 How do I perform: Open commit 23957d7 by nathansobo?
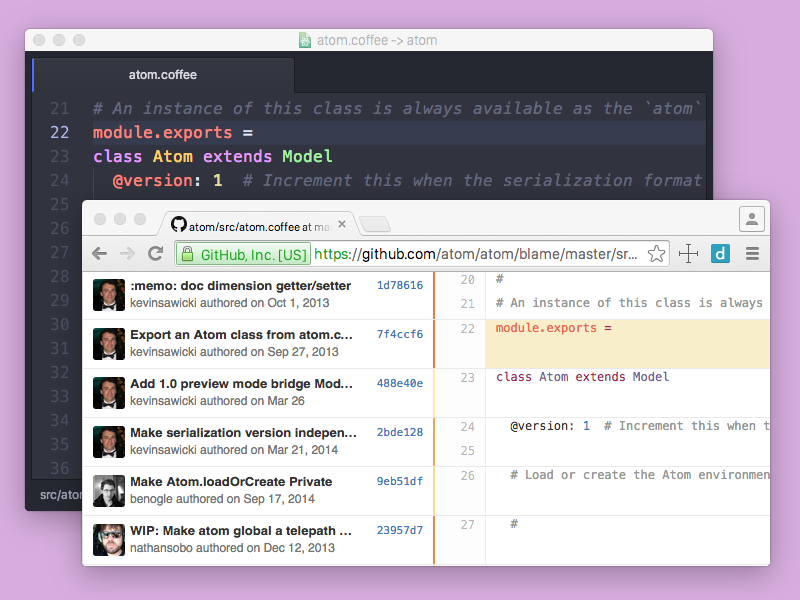coord(399,531)
